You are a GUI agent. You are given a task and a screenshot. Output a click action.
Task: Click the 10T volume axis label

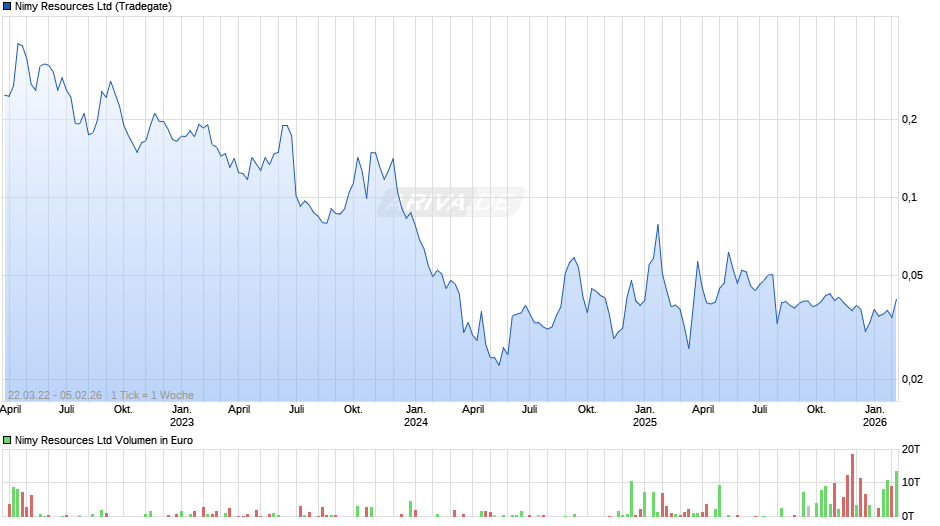pos(911,482)
